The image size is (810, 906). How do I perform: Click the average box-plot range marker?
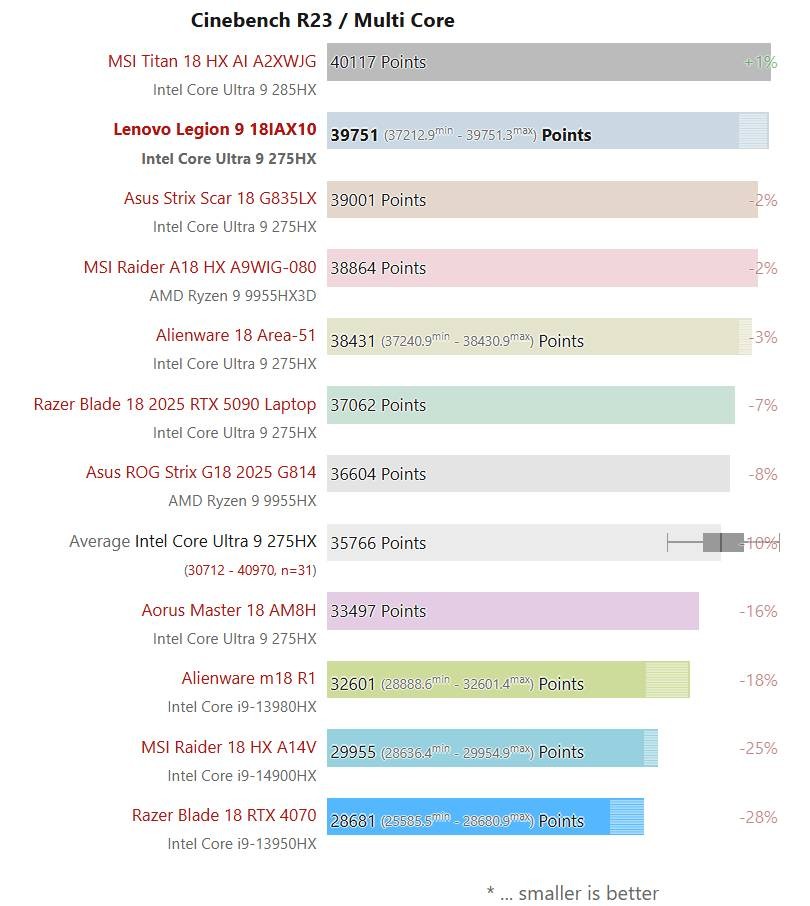tap(723, 543)
